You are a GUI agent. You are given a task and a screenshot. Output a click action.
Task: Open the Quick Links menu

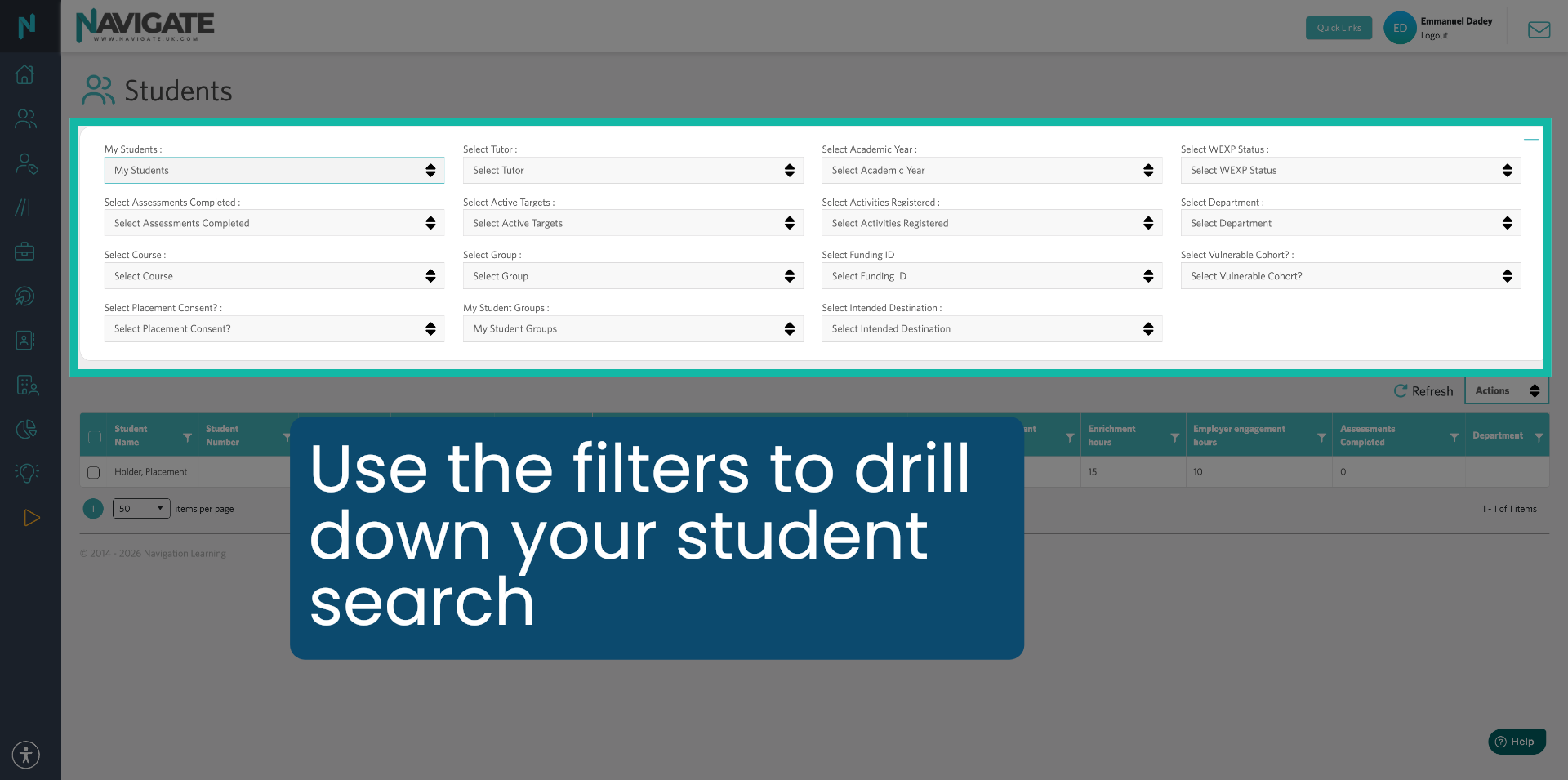1339,27
